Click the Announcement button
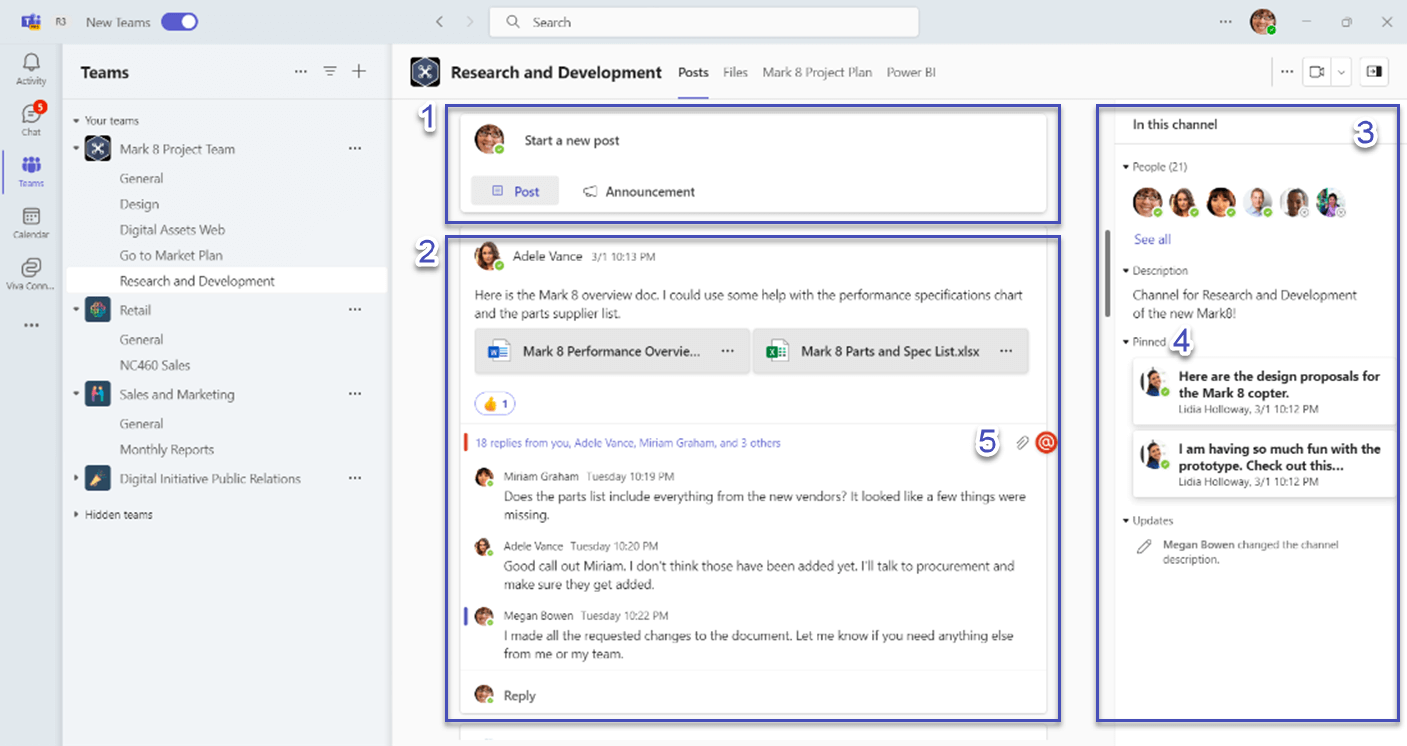This screenshot has height=746, width=1407. click(x=639, y=192)
